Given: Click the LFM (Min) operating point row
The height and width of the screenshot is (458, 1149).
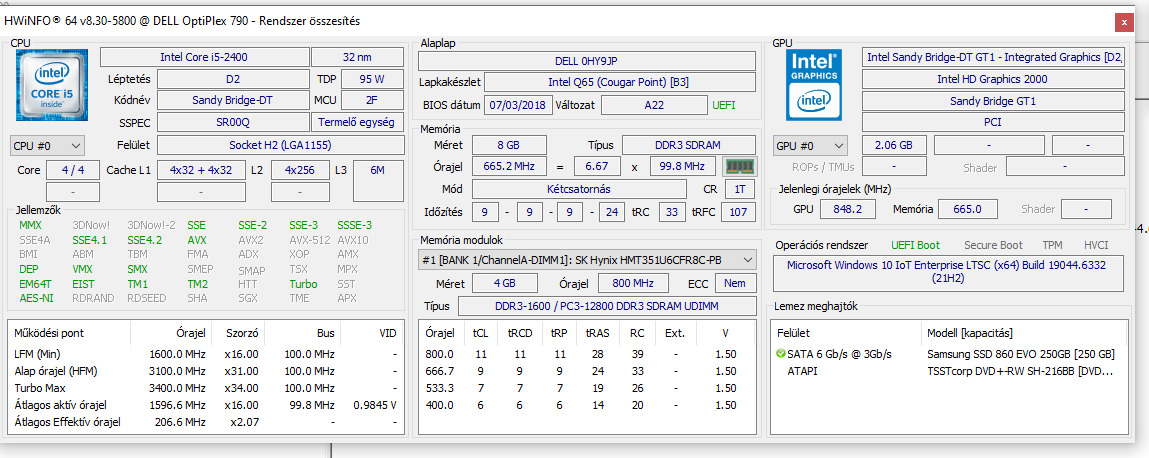Looking at the screenshot, I should coord(205,354).
